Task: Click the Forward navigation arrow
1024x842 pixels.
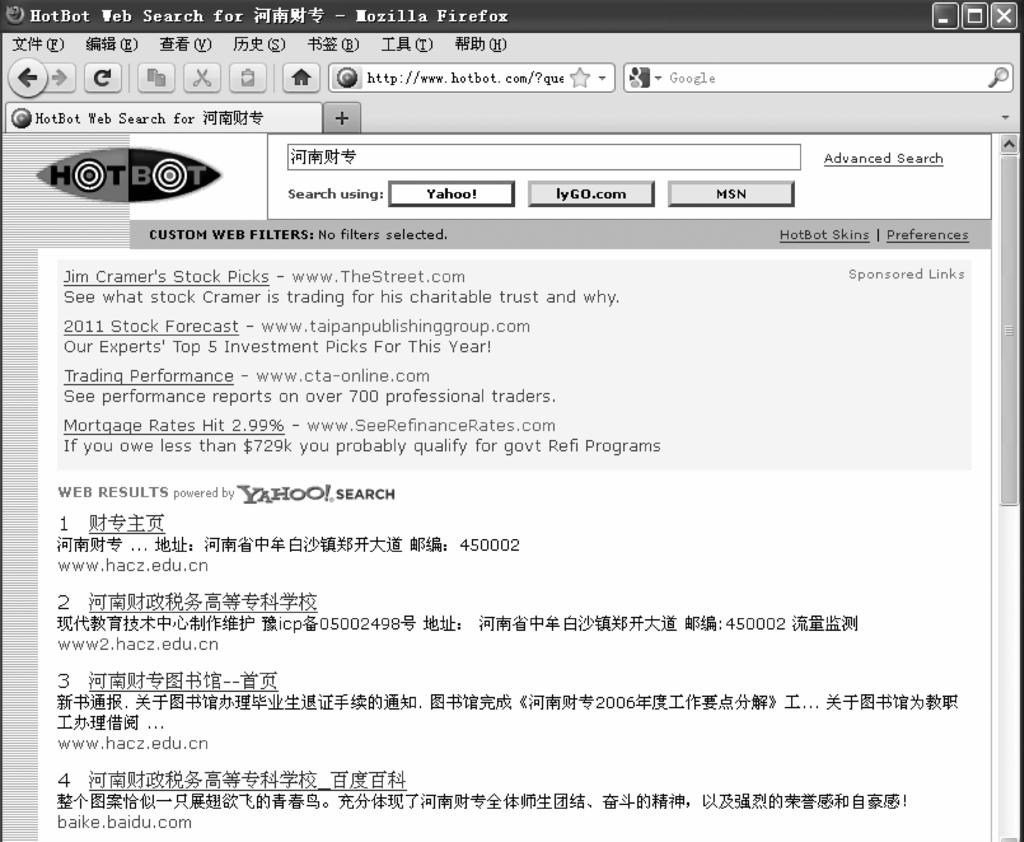Action: tap(61, 78)
